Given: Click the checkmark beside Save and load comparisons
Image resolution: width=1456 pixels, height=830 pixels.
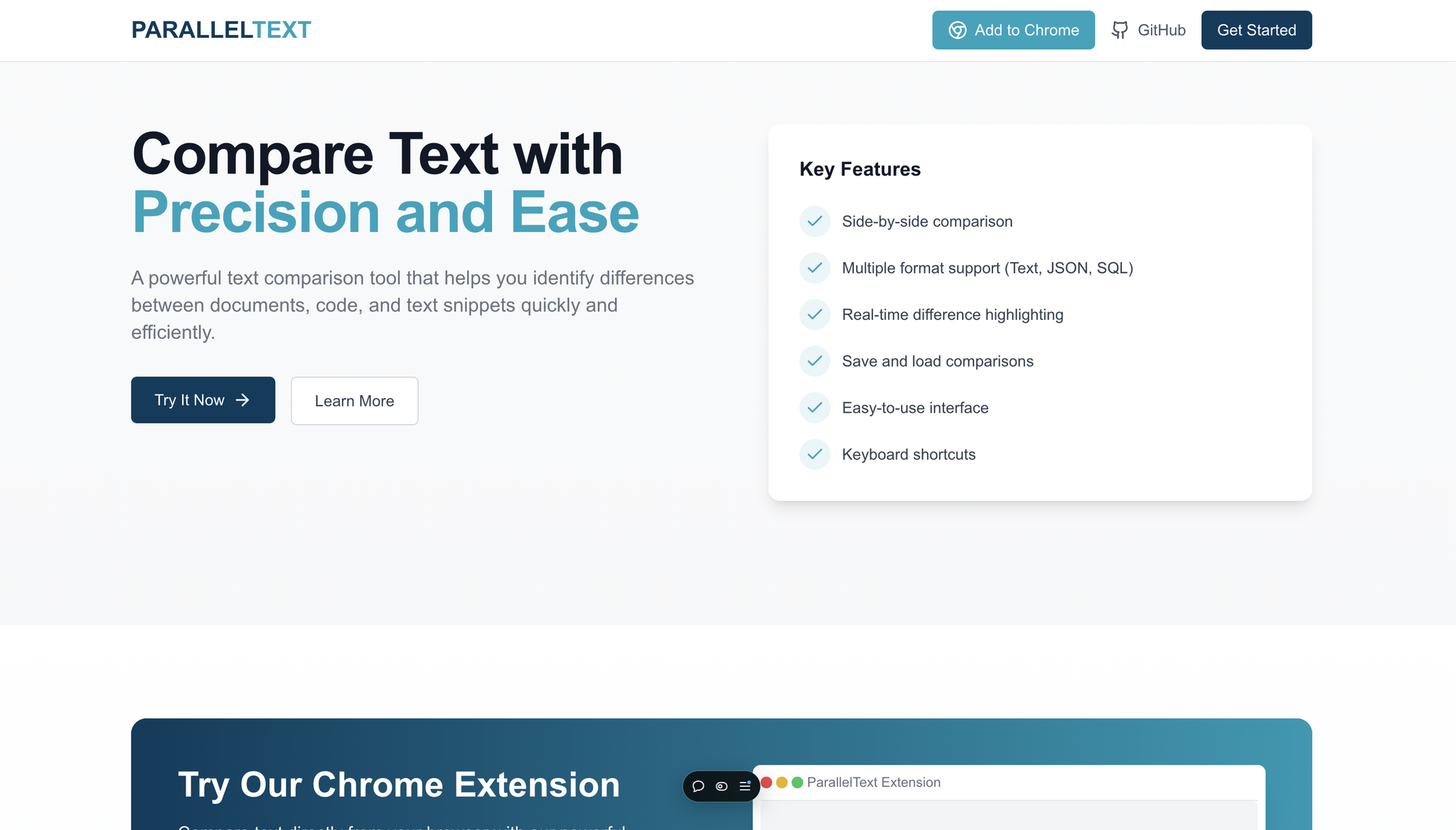Looking at the screenshot, I should click(815, 361).
